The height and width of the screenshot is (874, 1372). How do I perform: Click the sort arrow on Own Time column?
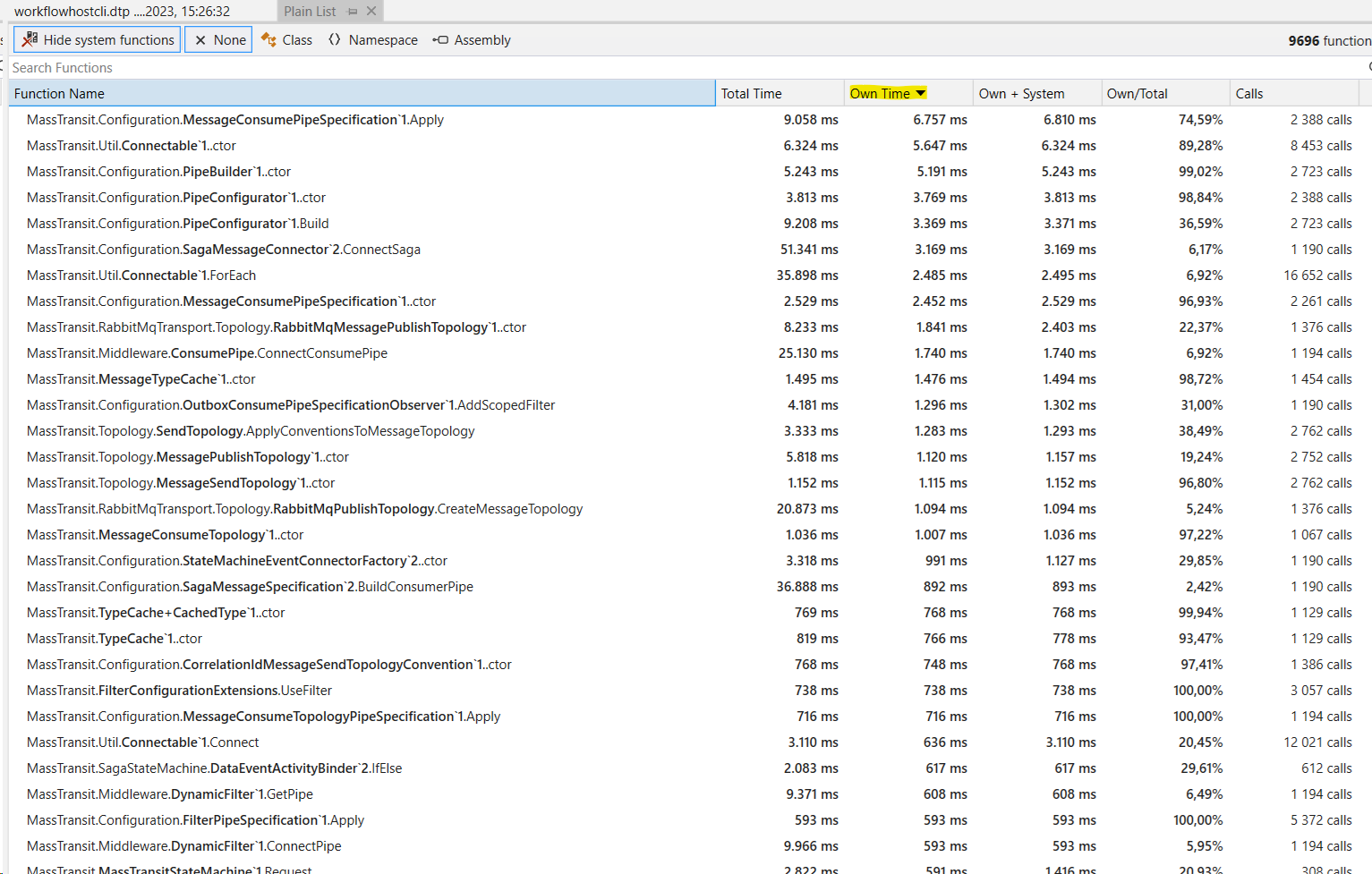click(x=921, y=92)
